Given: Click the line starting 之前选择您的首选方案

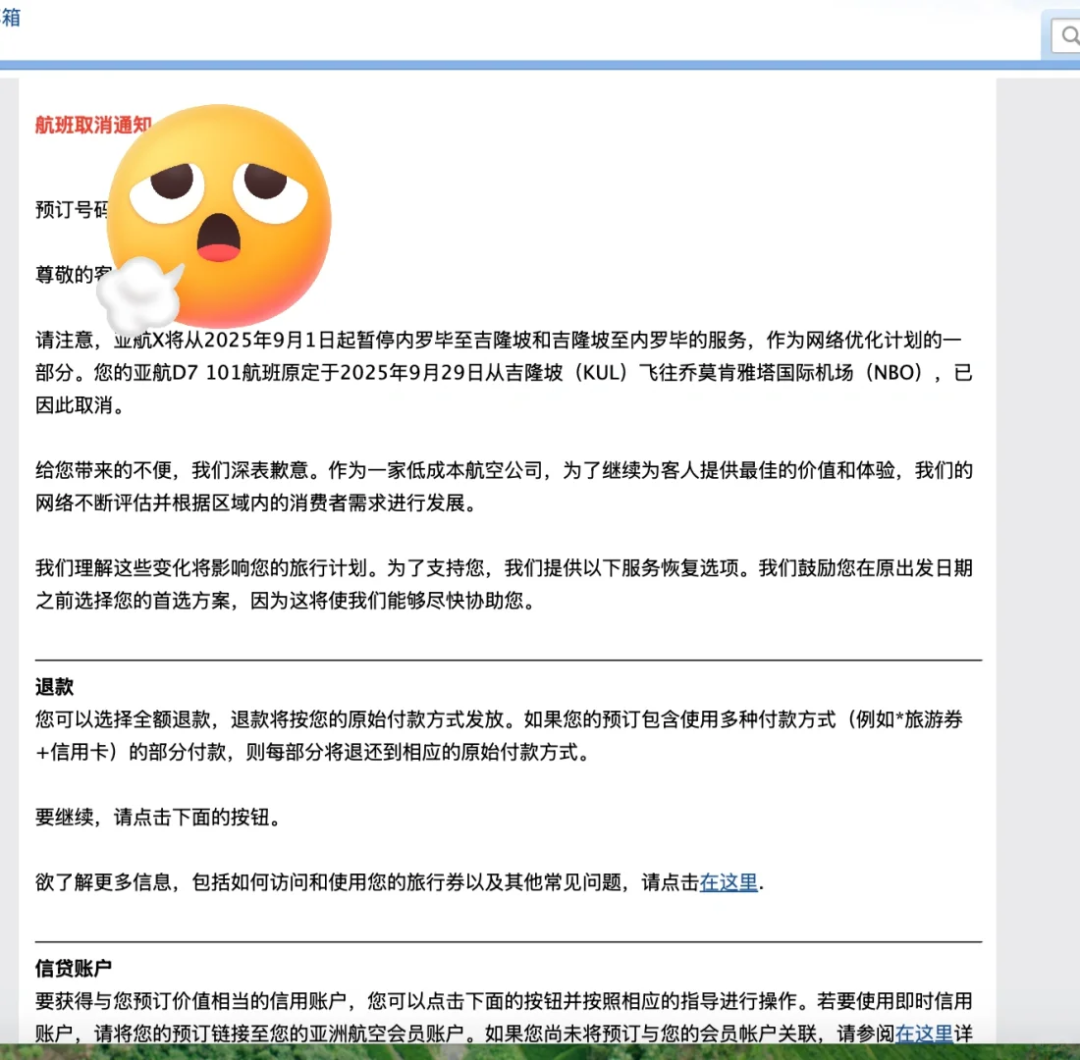Looking at the screenshot, I should [285, 601].
